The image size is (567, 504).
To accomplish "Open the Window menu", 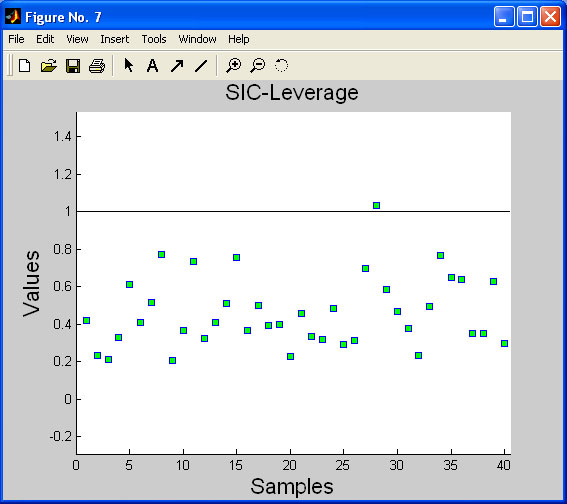I will point(197,39).
